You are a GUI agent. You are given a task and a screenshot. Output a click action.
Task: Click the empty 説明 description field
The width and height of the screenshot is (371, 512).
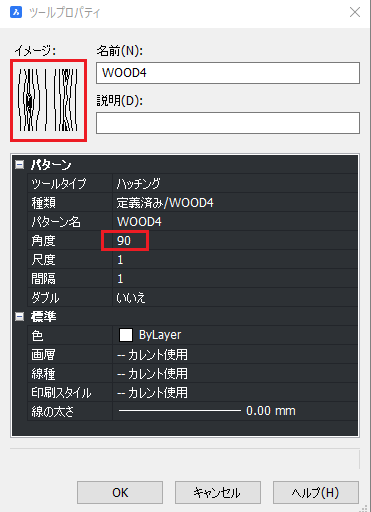(x=228, y=123)
